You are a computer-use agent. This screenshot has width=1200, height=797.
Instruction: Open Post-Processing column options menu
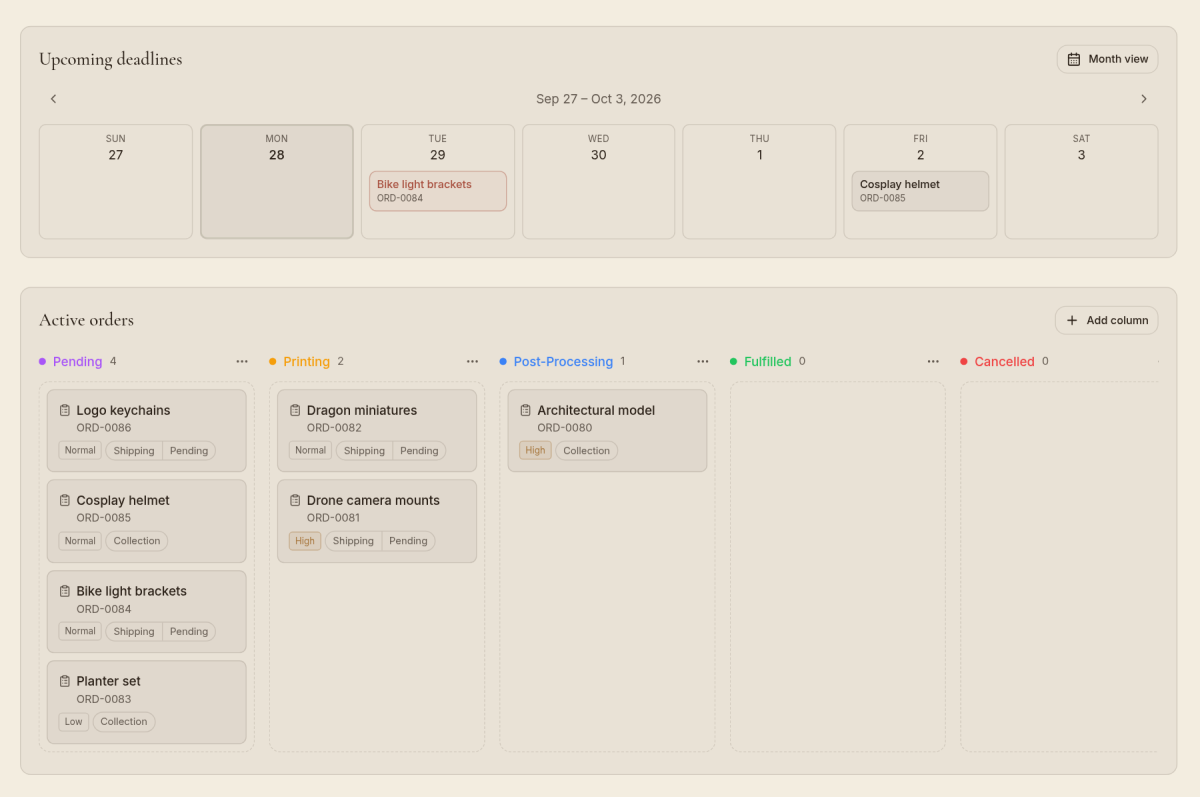tap(703, 362)
